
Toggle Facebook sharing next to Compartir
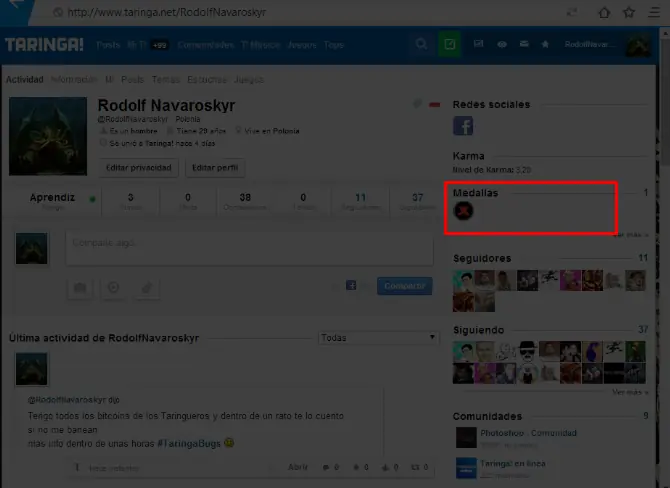351,285
